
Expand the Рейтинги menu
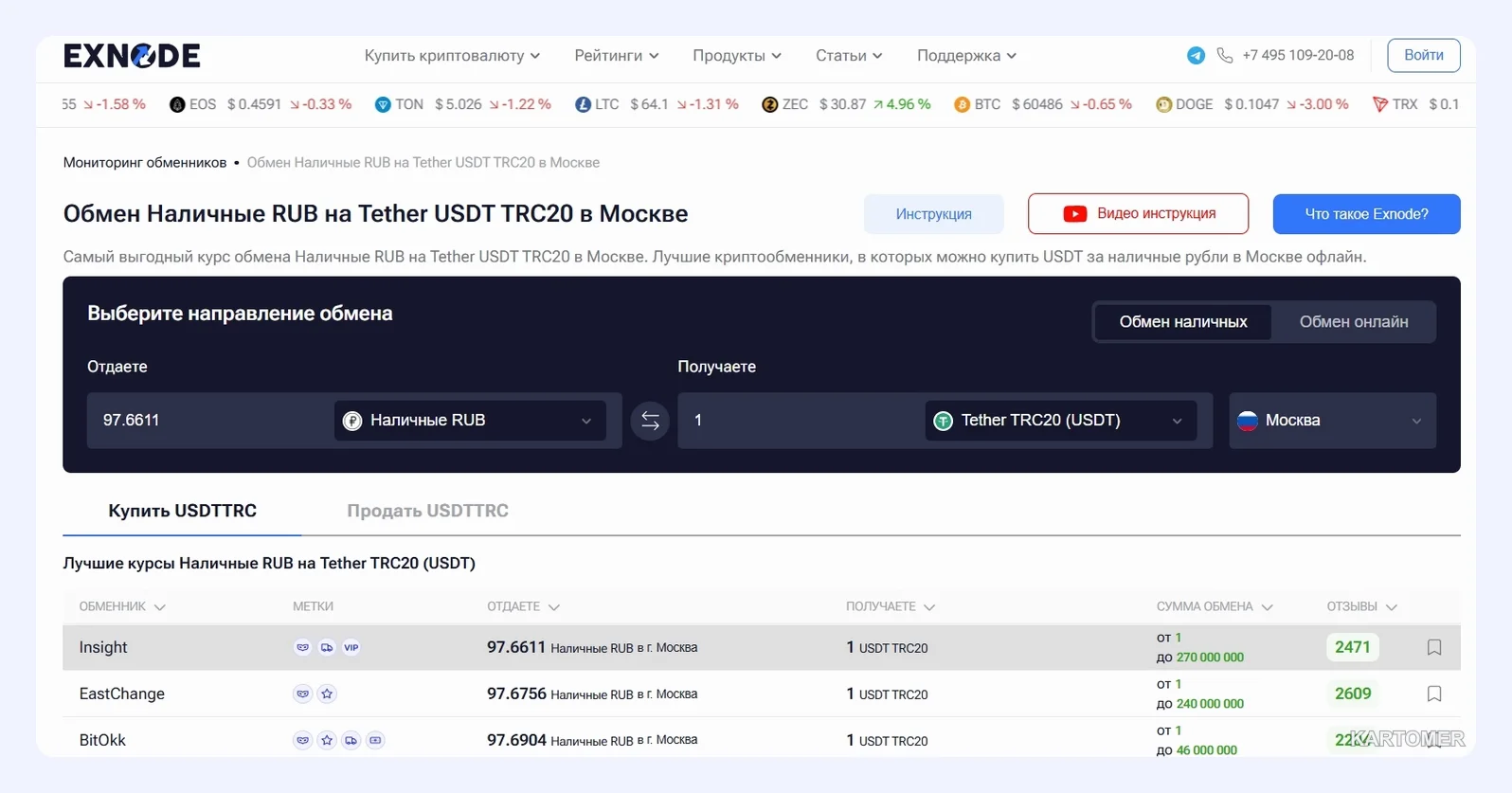click(617, 56)
